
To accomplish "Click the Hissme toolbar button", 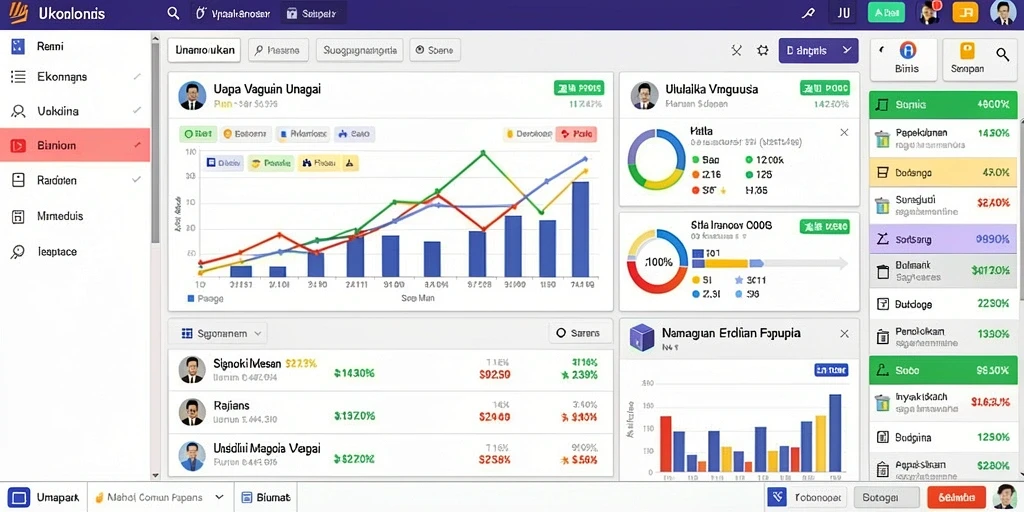I will [278, 50].
